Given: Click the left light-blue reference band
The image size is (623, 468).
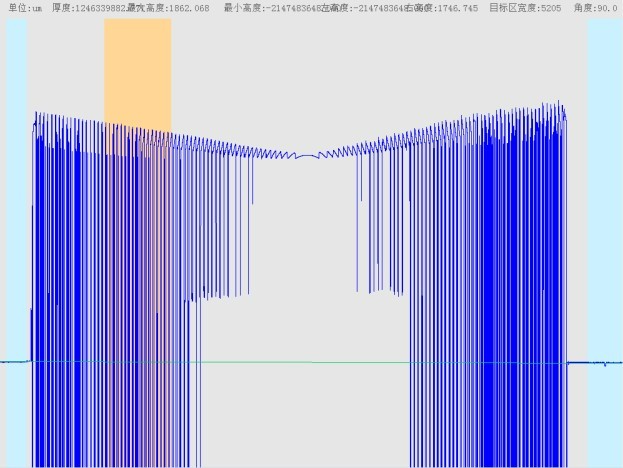Looking at the screenshot, I should pyautogui.click(x=17, y=240).
